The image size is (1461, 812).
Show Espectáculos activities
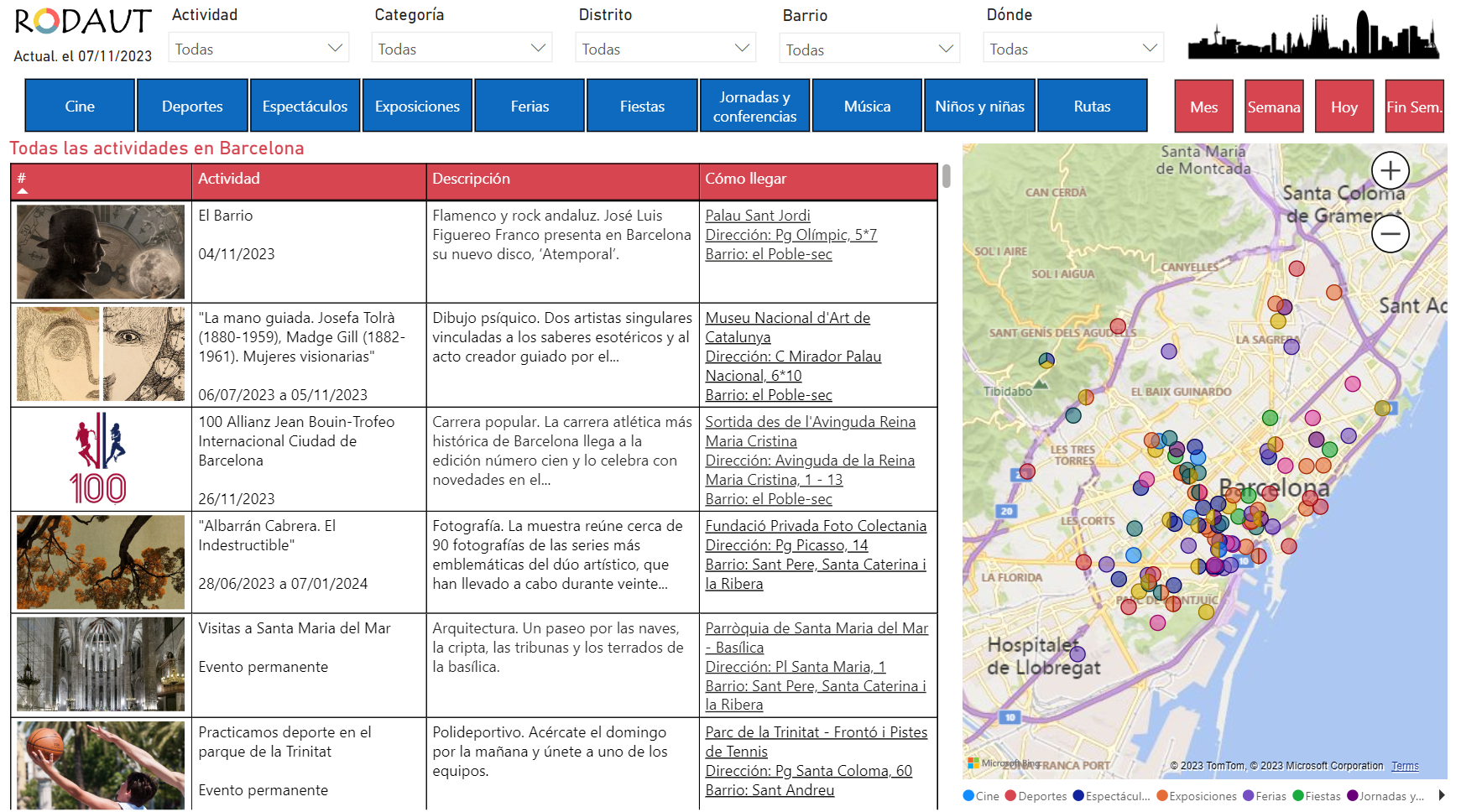[305, 106]
